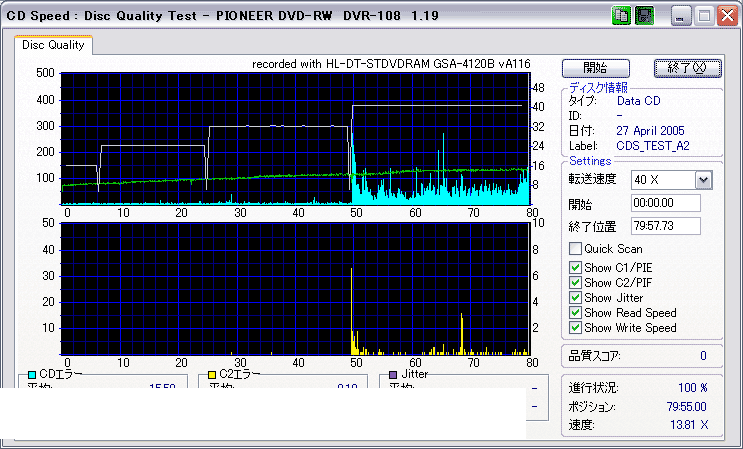Click the Data CD disc type value
This screenshot has width=743, height=449.
coord(638,101)
